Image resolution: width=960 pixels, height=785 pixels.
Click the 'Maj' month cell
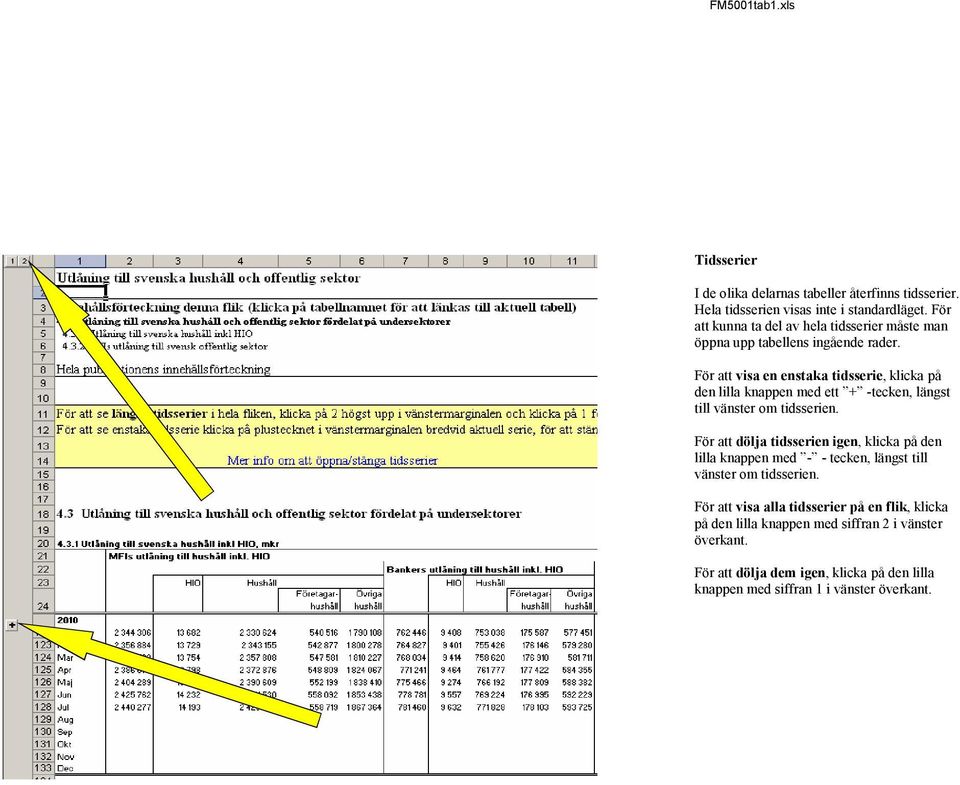[x=64, y=682]
